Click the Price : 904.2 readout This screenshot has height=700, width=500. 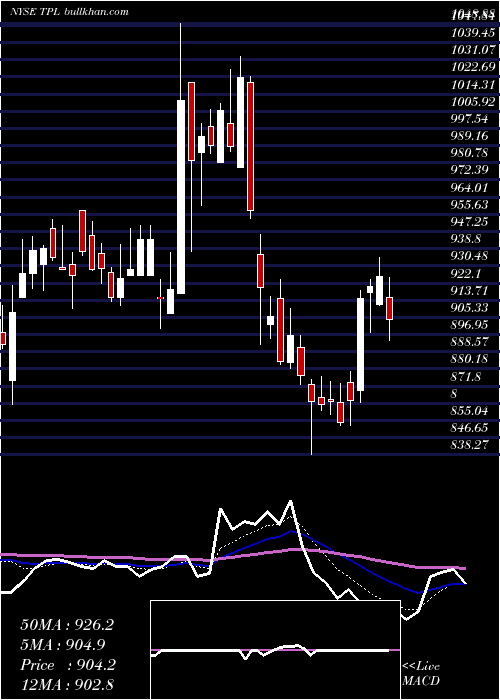(68, 666)
